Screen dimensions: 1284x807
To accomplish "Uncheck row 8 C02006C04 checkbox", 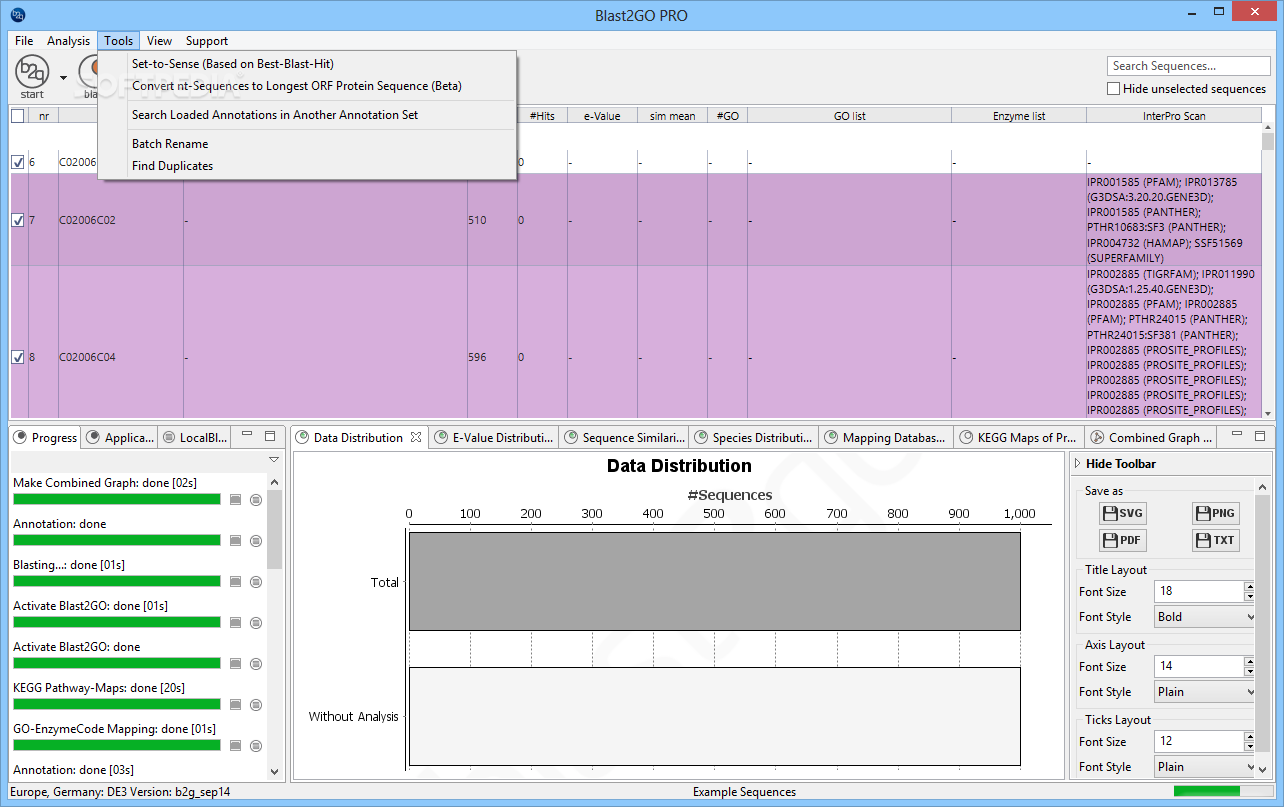I will click(x=17, y=357).
